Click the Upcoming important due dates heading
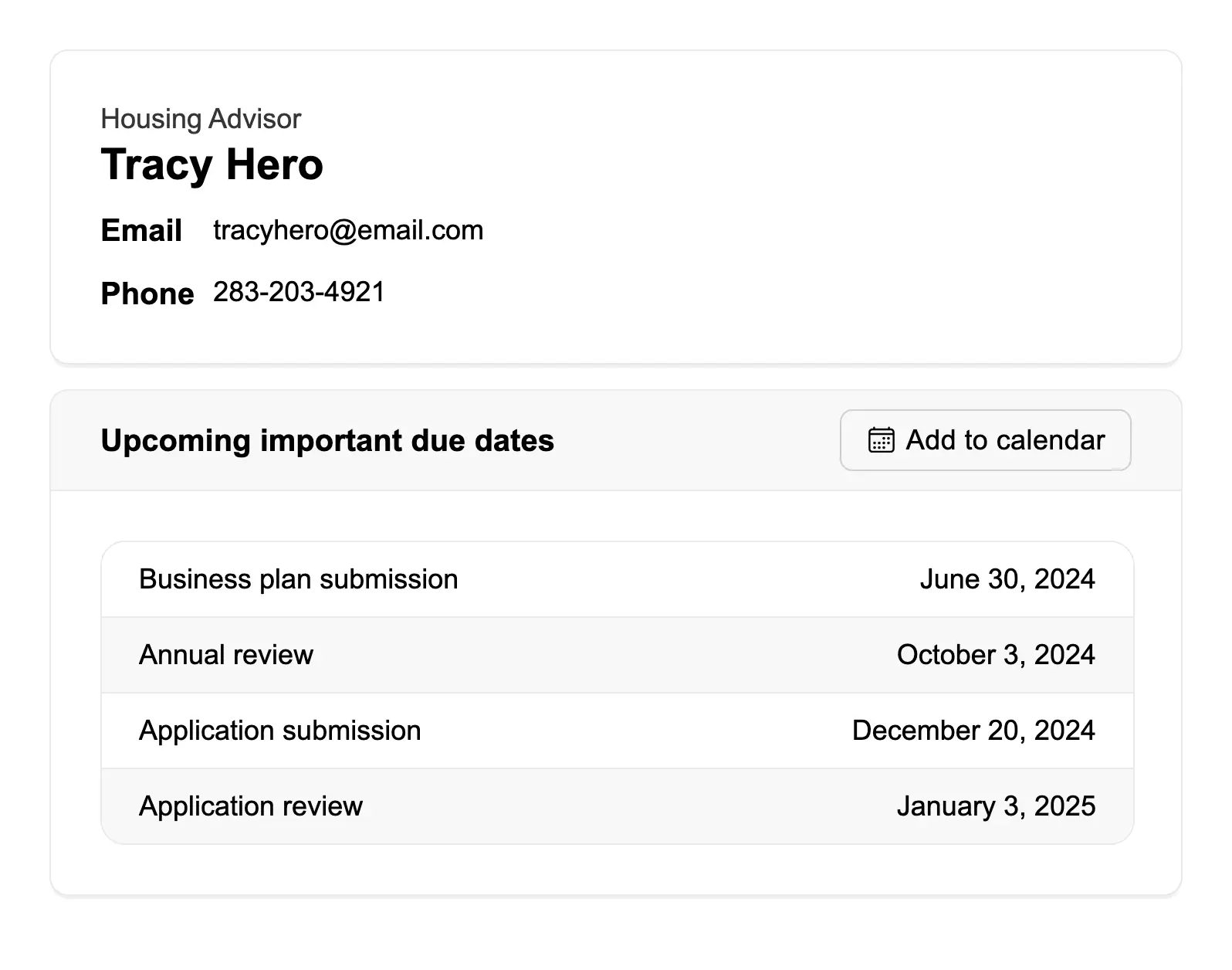Image resolution: width=1232 pixels, height=970 pixels. (327, 441)
